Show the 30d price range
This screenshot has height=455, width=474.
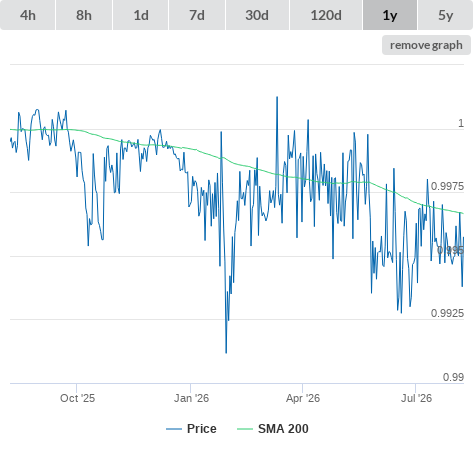point(257,15)
